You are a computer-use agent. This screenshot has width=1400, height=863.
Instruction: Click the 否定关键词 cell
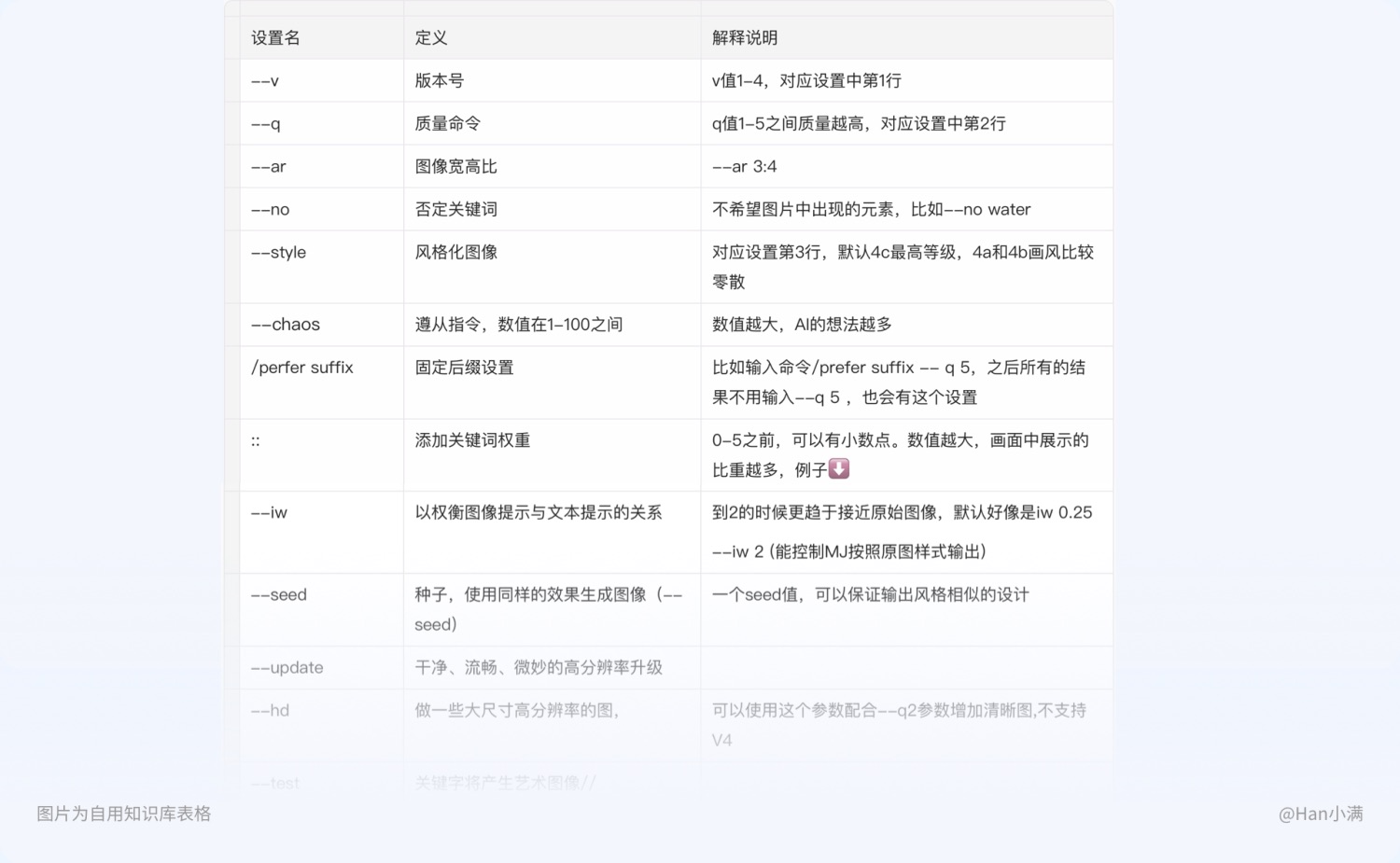tap(553, 210)
